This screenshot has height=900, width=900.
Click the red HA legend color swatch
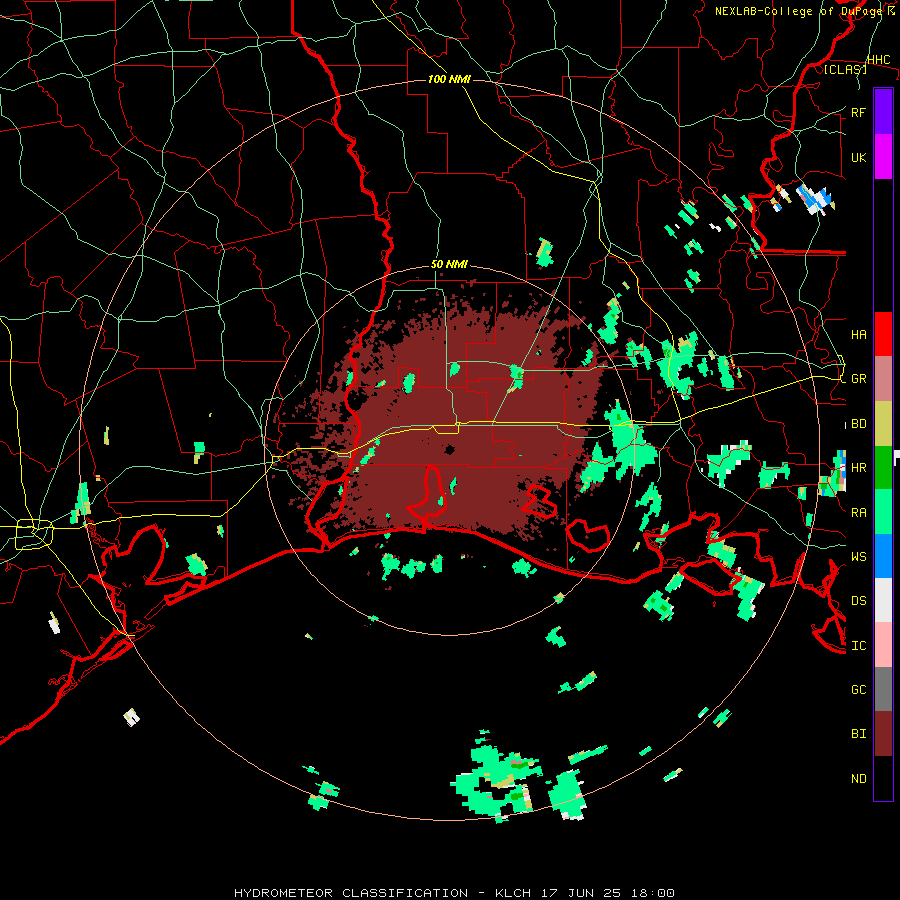[x=883, y=334]
